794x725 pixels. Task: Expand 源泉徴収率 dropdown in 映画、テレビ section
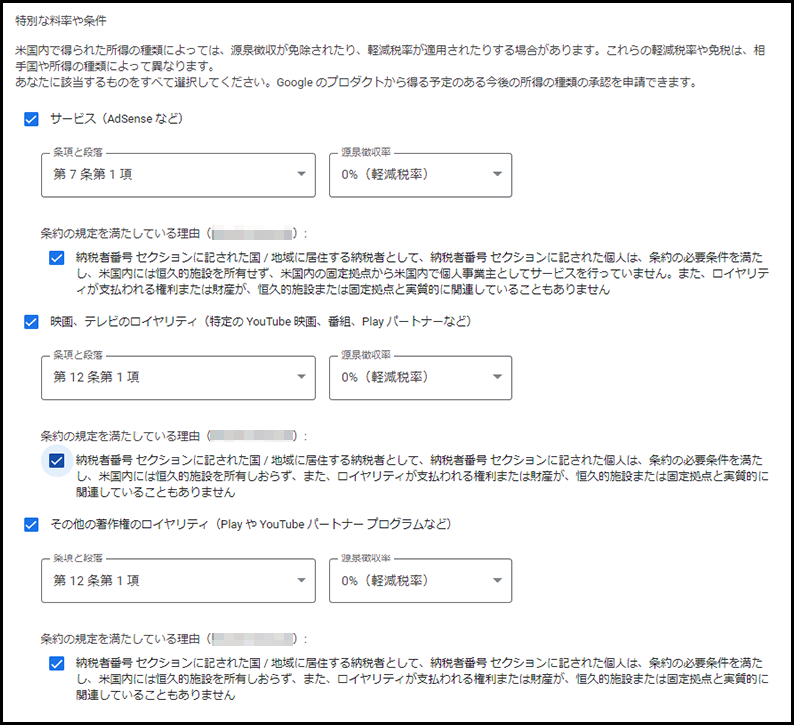[420, 378]
